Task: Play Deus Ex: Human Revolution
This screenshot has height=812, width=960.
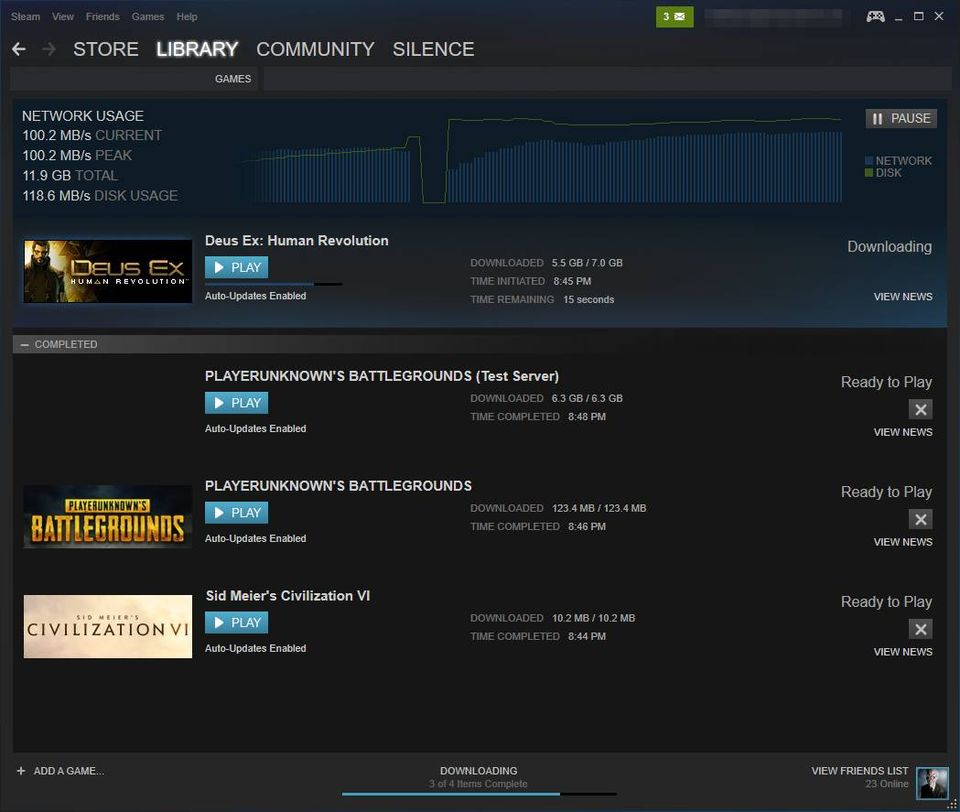Action: 236,267
